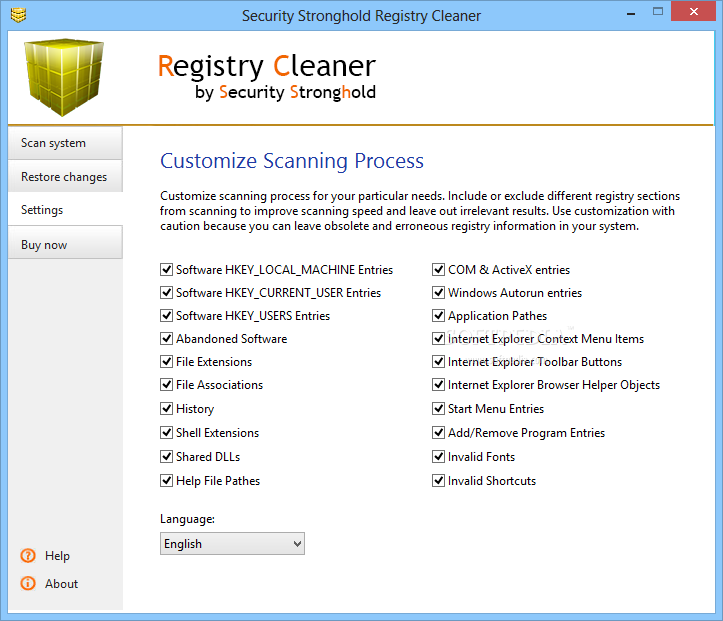Image resolution: width=723 pixels, height=621 pixels.
Task: Toggle the Application Pathes checkbox
Action: click(439, 315)
